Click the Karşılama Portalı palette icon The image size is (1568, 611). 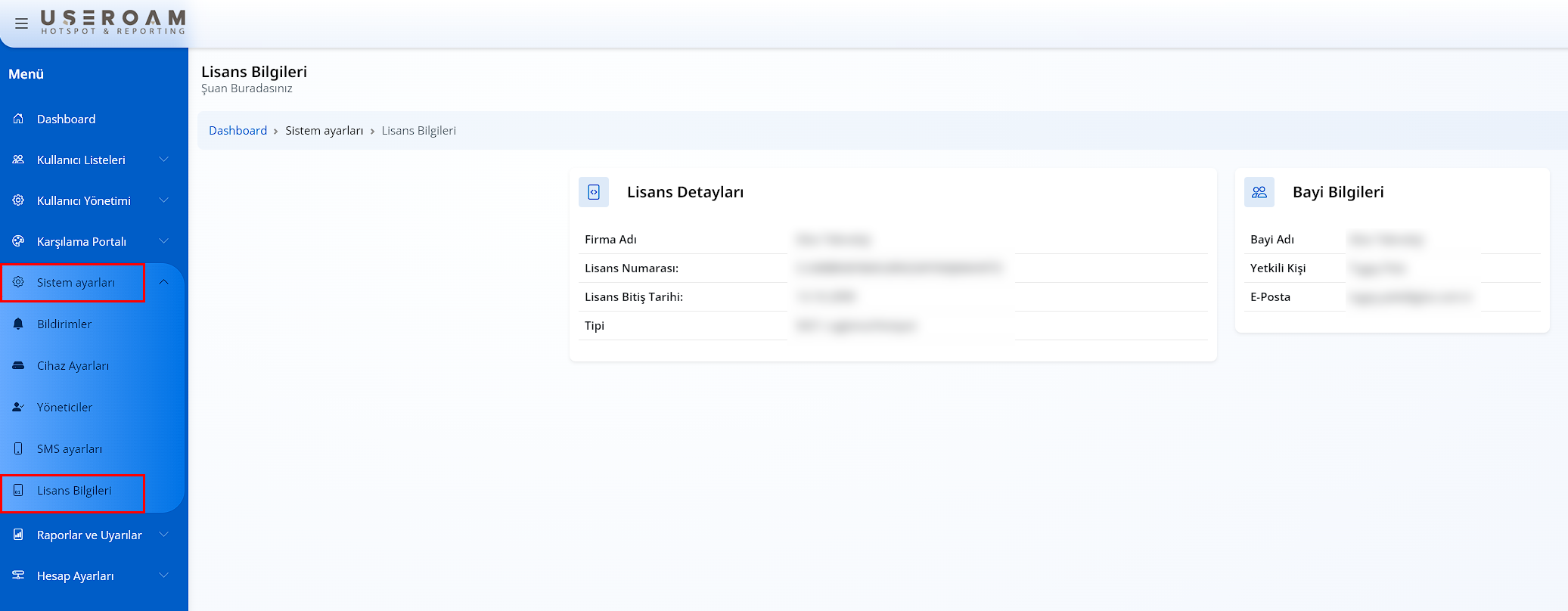point(18,241)
